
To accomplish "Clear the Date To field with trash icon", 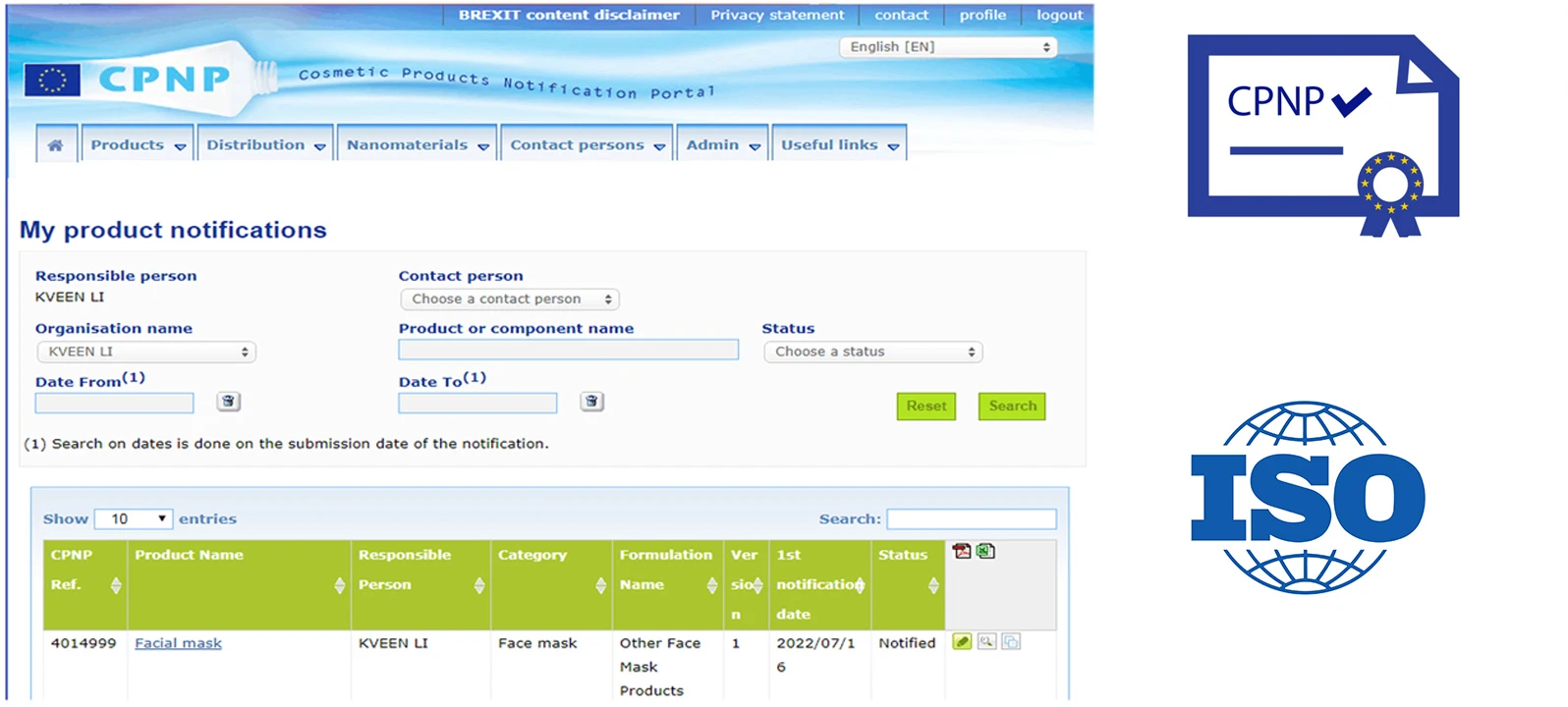I will pos(591,402).
